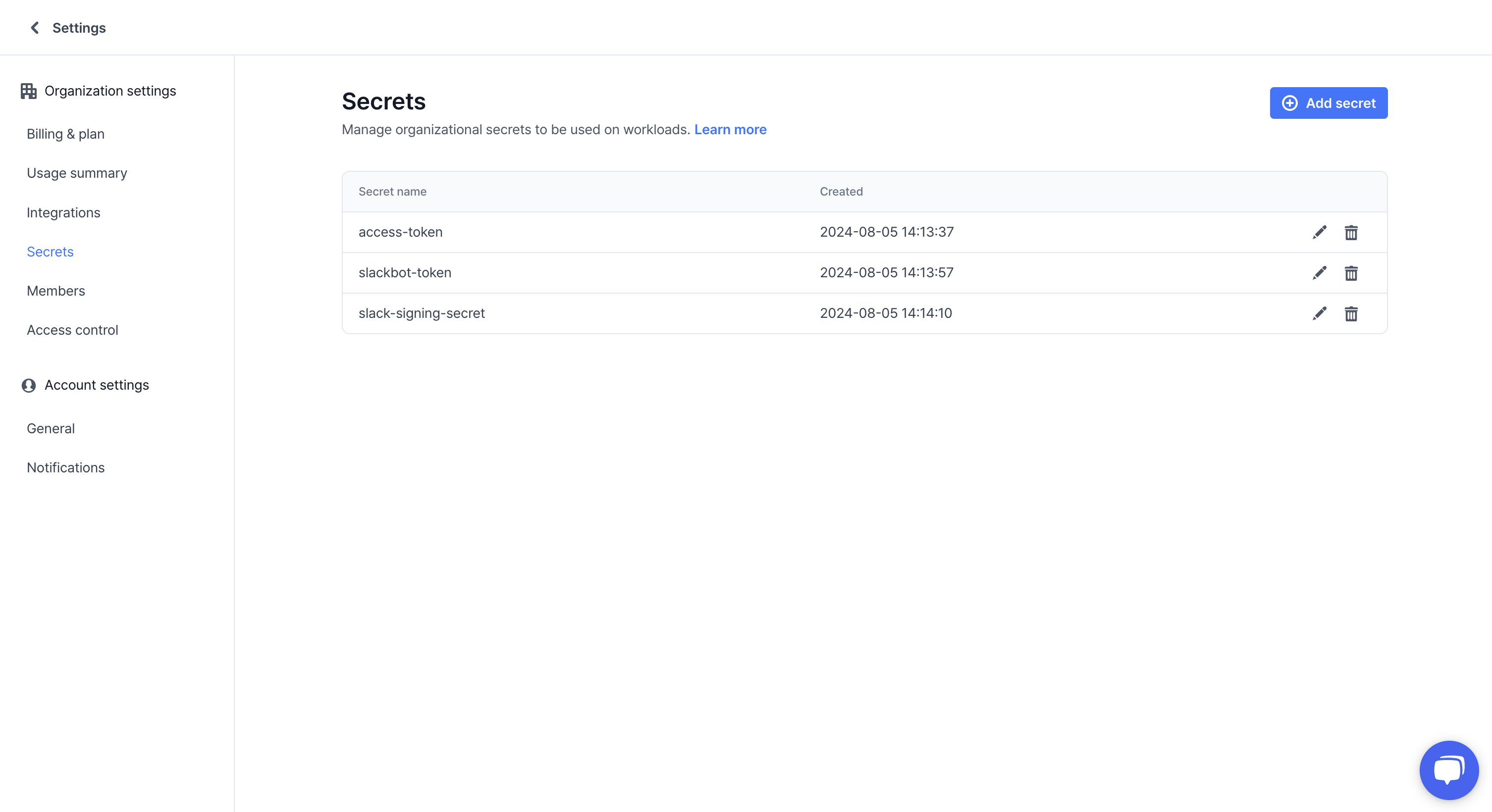This screenshot has height=812, width=1492.
Task: Click the Created column header
Action: [x=841, y=192]
